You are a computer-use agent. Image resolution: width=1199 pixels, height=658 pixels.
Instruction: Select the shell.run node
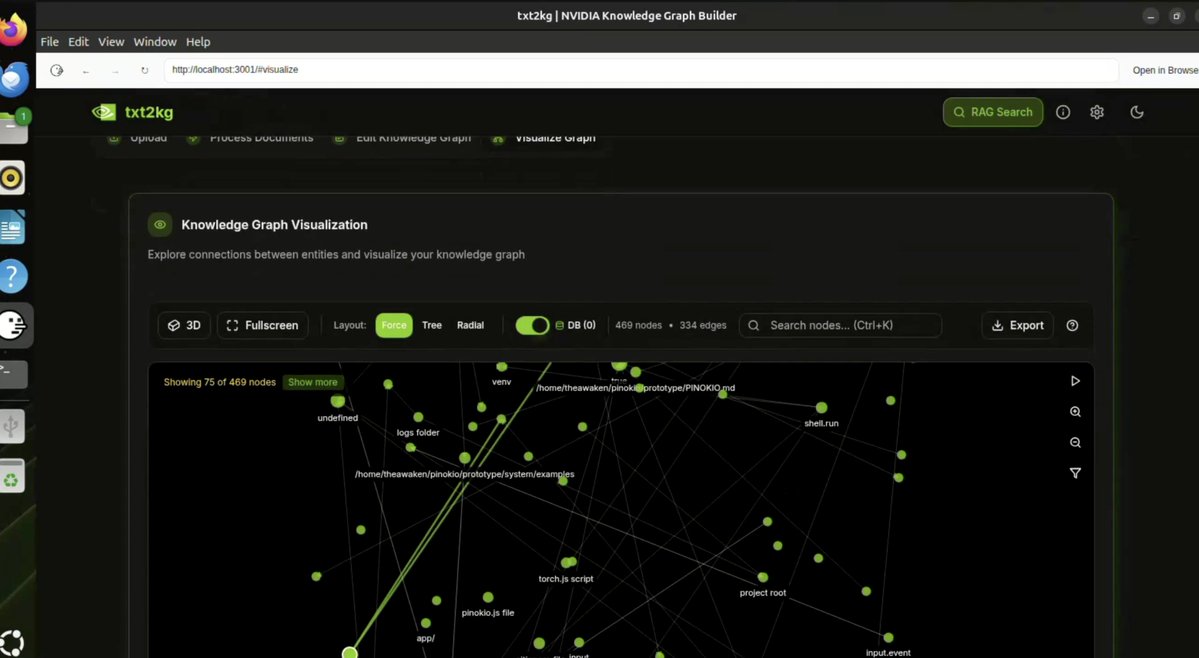coord(821,407)
